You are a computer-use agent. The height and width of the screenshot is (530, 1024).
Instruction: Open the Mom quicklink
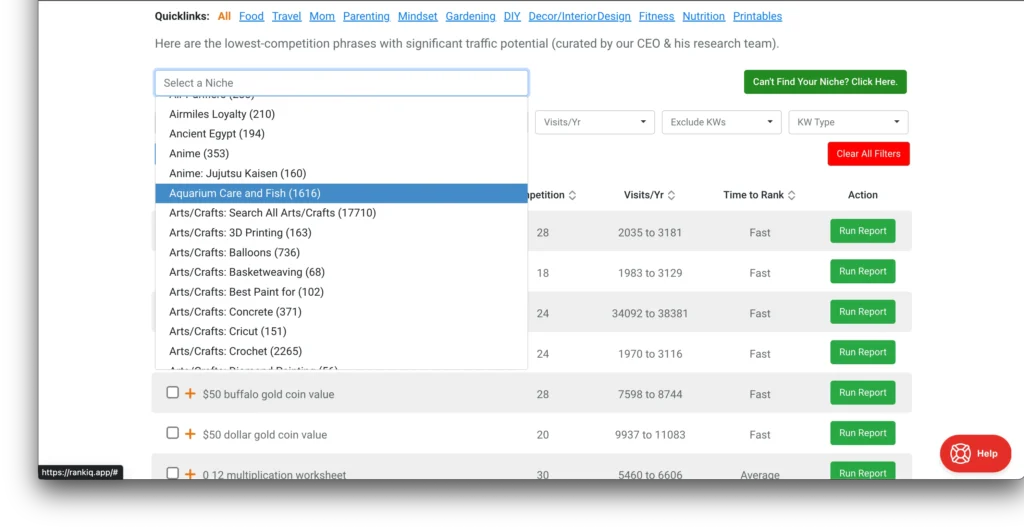tap(322, 16)
